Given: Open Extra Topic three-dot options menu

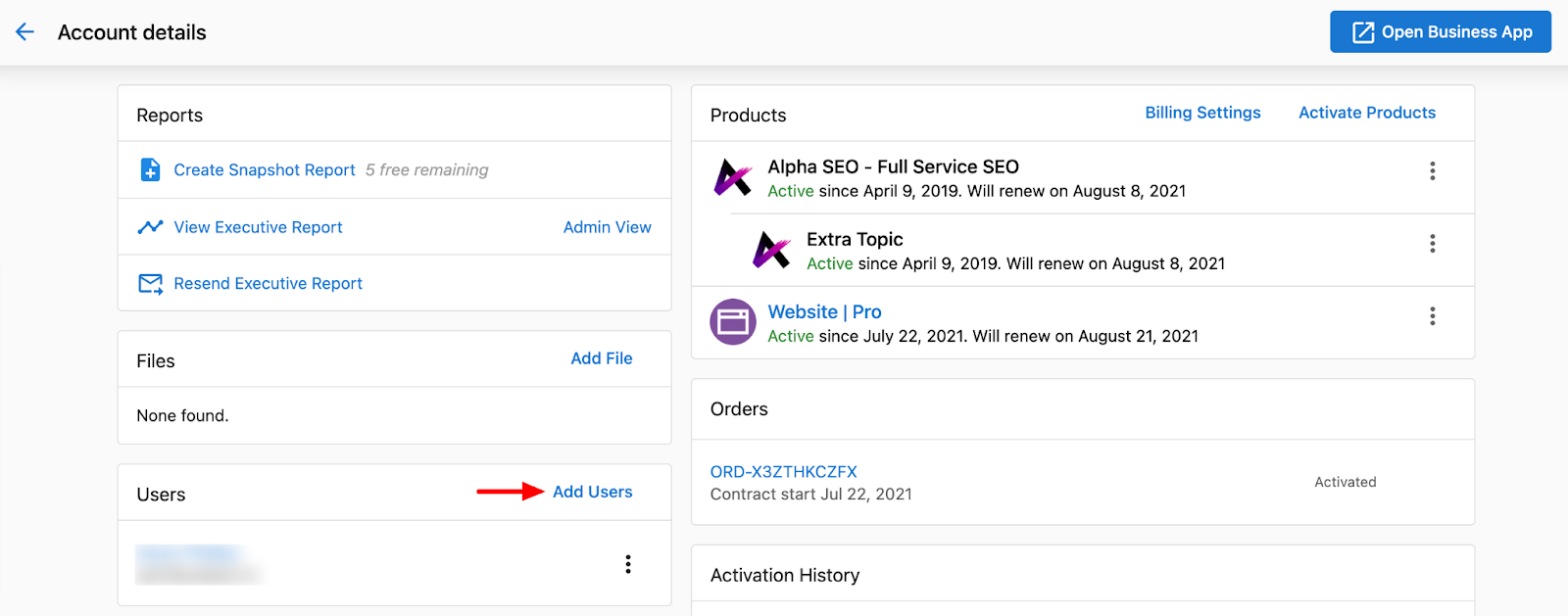Looking at the screenshot, I should click(x=1432, y=244).
